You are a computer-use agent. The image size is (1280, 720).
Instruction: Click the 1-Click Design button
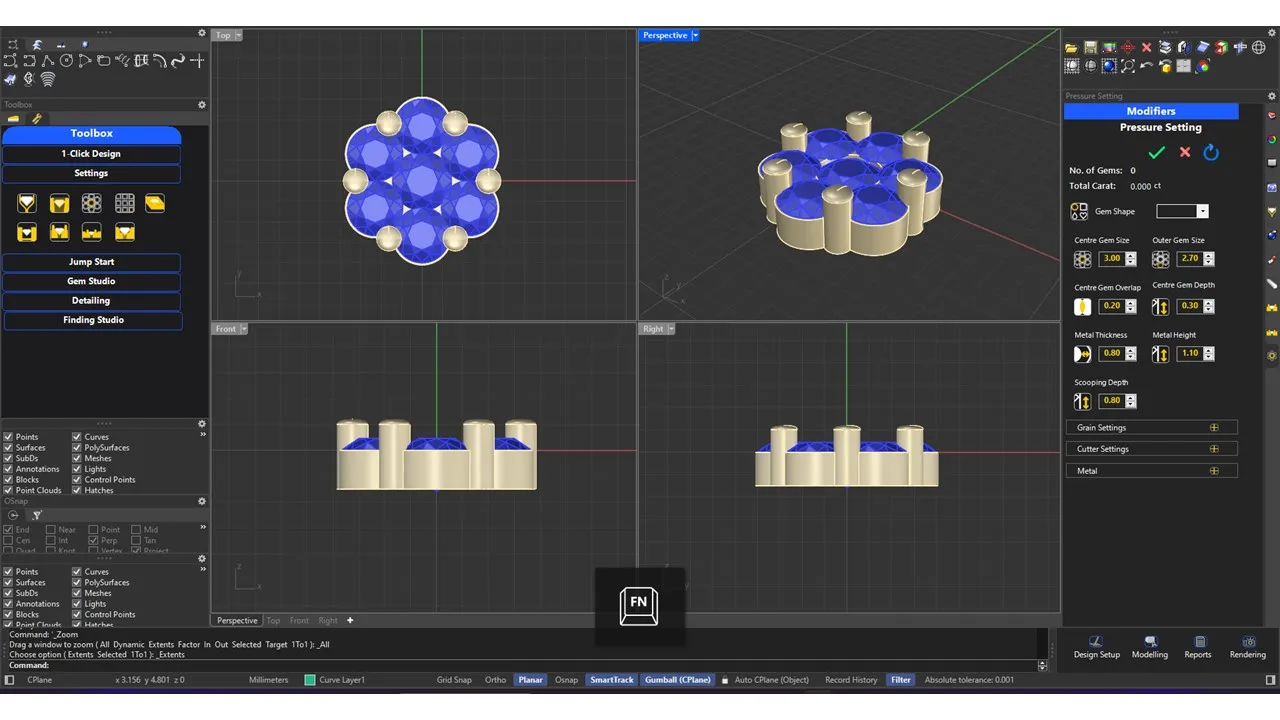pyautogui.click(x=91, y=154)
